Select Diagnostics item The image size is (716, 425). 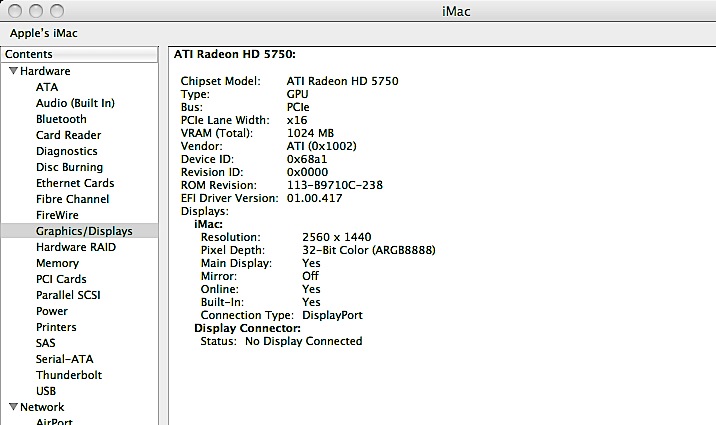pos(67,151)
